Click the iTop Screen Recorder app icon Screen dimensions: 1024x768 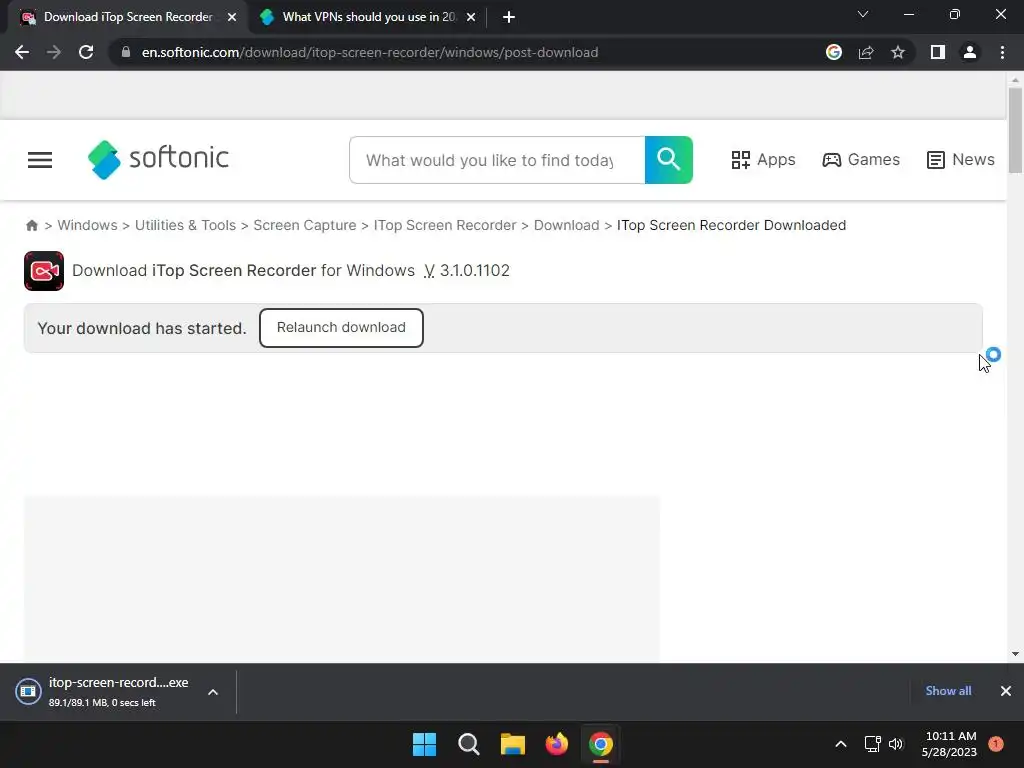pos(44,270)
